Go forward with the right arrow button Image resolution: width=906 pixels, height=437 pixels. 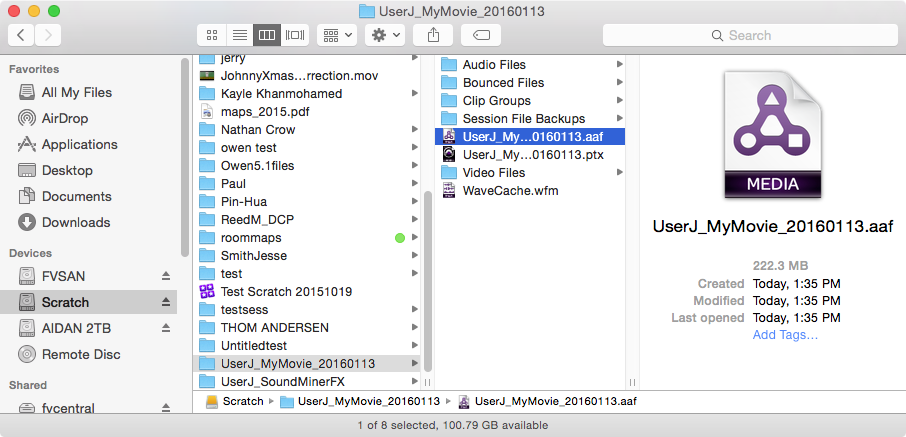[x=48, y=35]
